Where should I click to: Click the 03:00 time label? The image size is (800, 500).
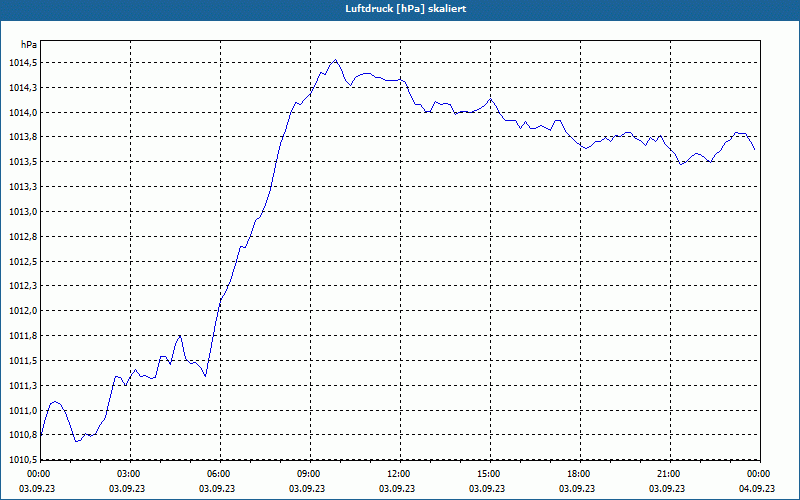pyautogui.click(x=131, y=474)
